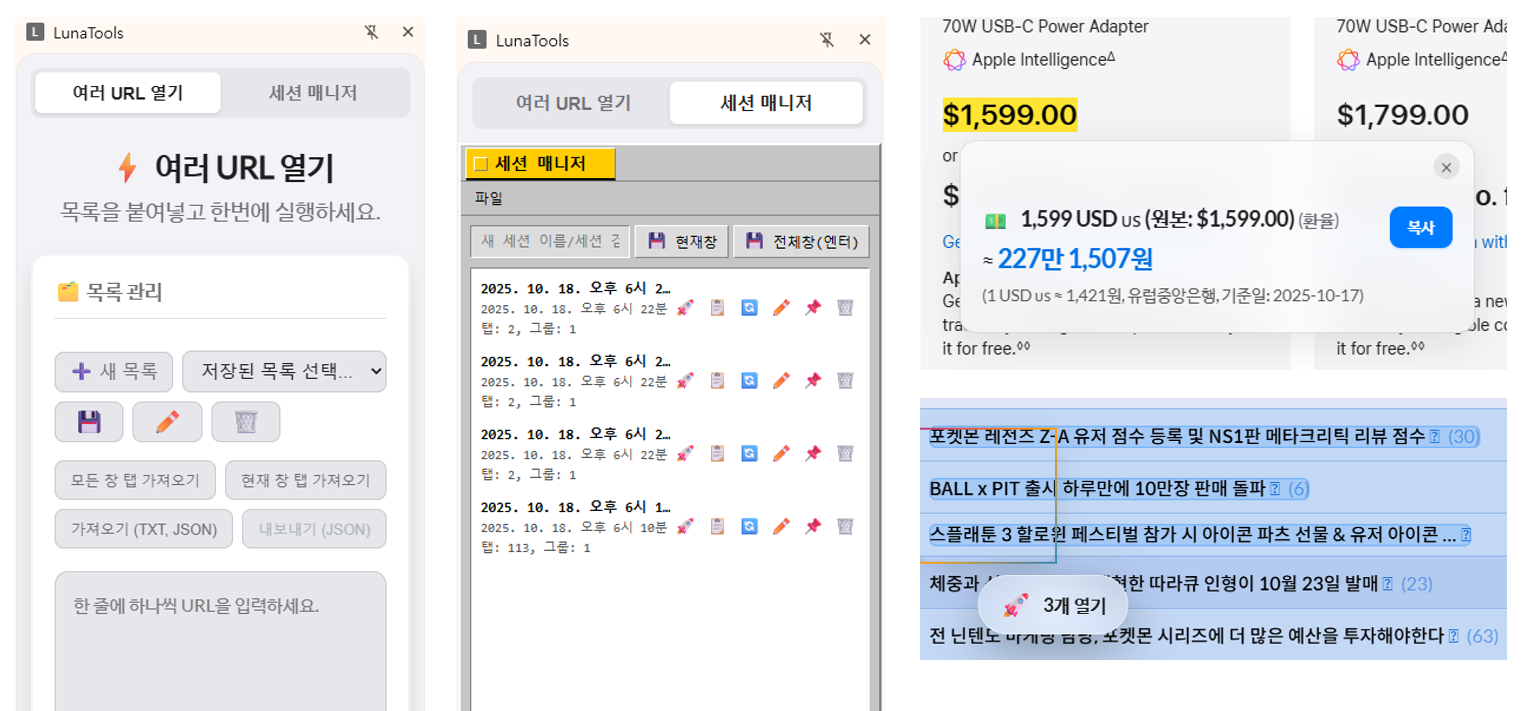The width and height of the screenshot is (1532, 711).
Task: Save all windows with 전체창(엔터) button
Action: (x=802, y=241)
